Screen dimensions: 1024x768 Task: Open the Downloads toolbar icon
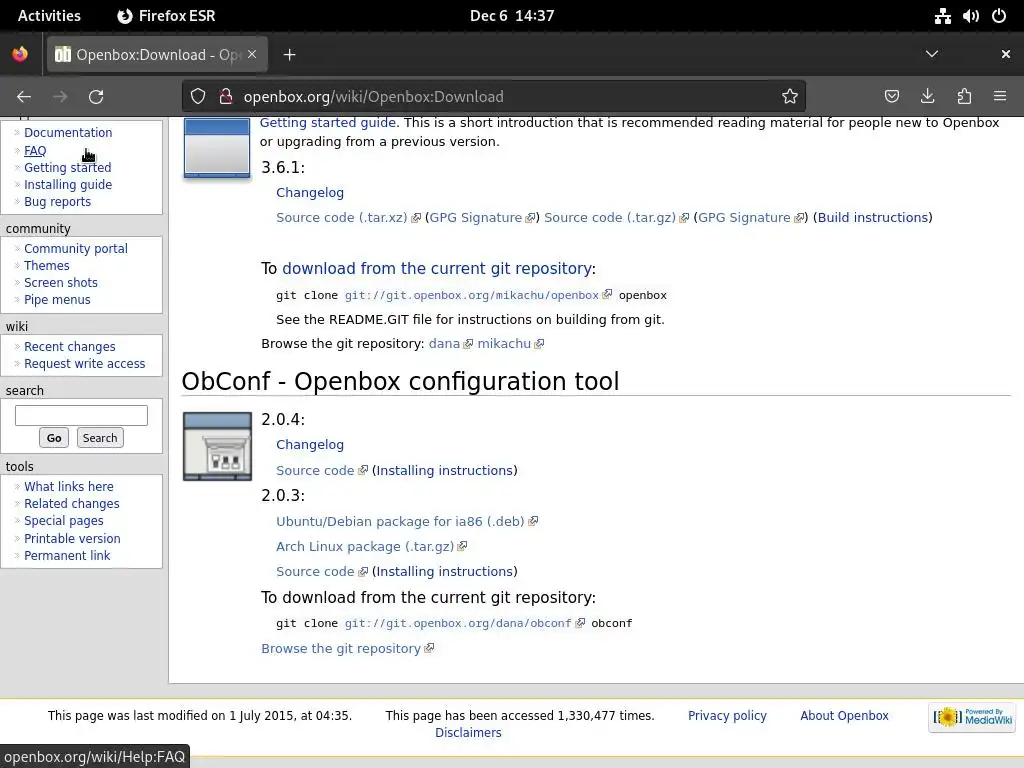tap(927, 97)
